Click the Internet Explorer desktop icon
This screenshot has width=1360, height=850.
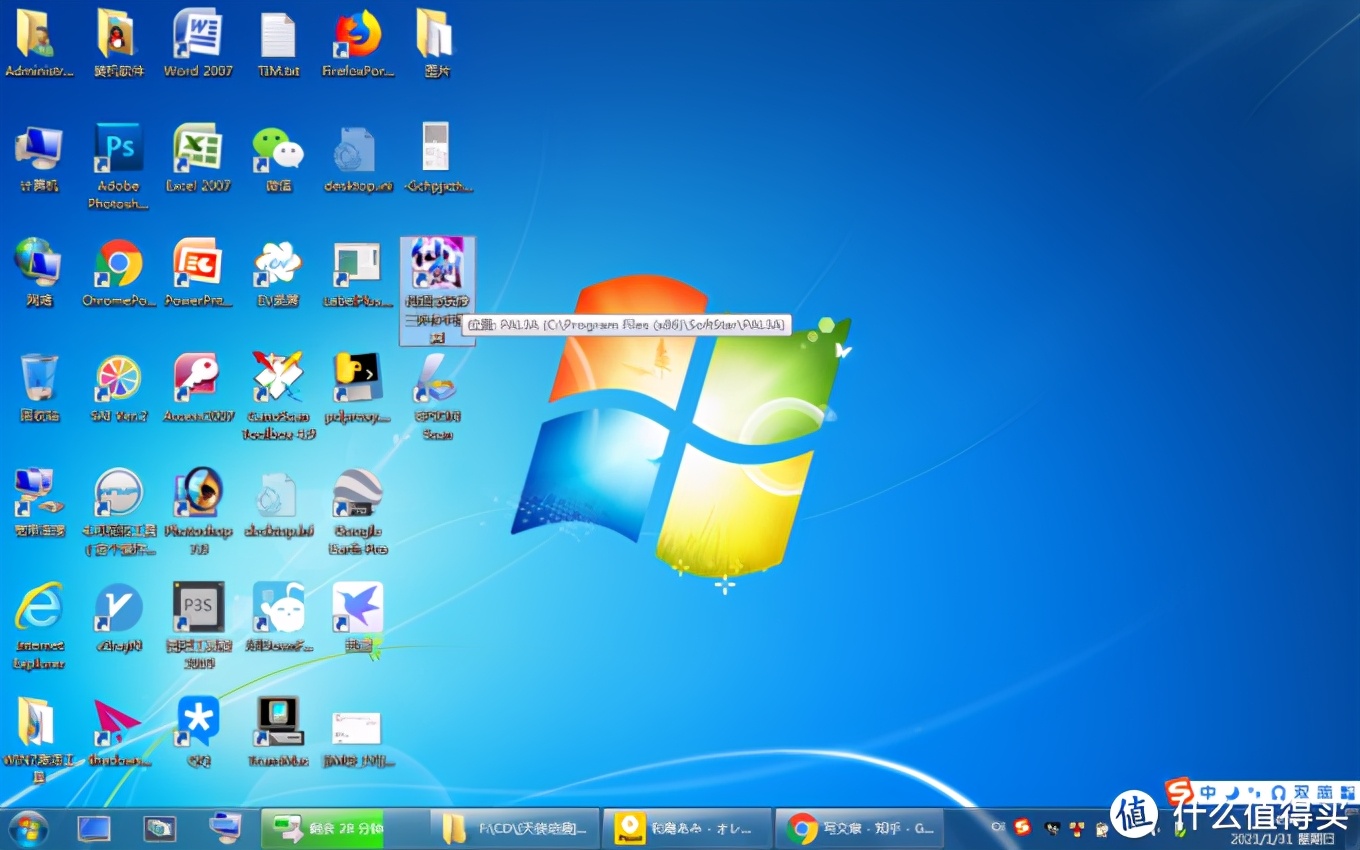pos(39,610)
